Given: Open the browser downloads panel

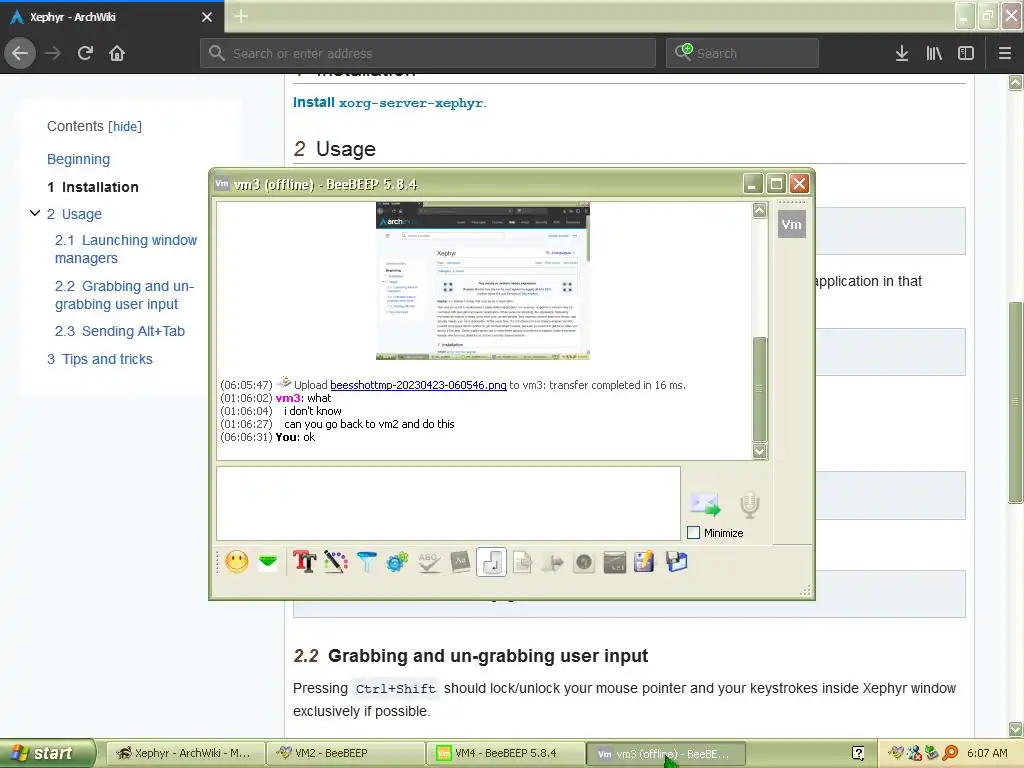Looking at the screenshot, I should [902, 53].
